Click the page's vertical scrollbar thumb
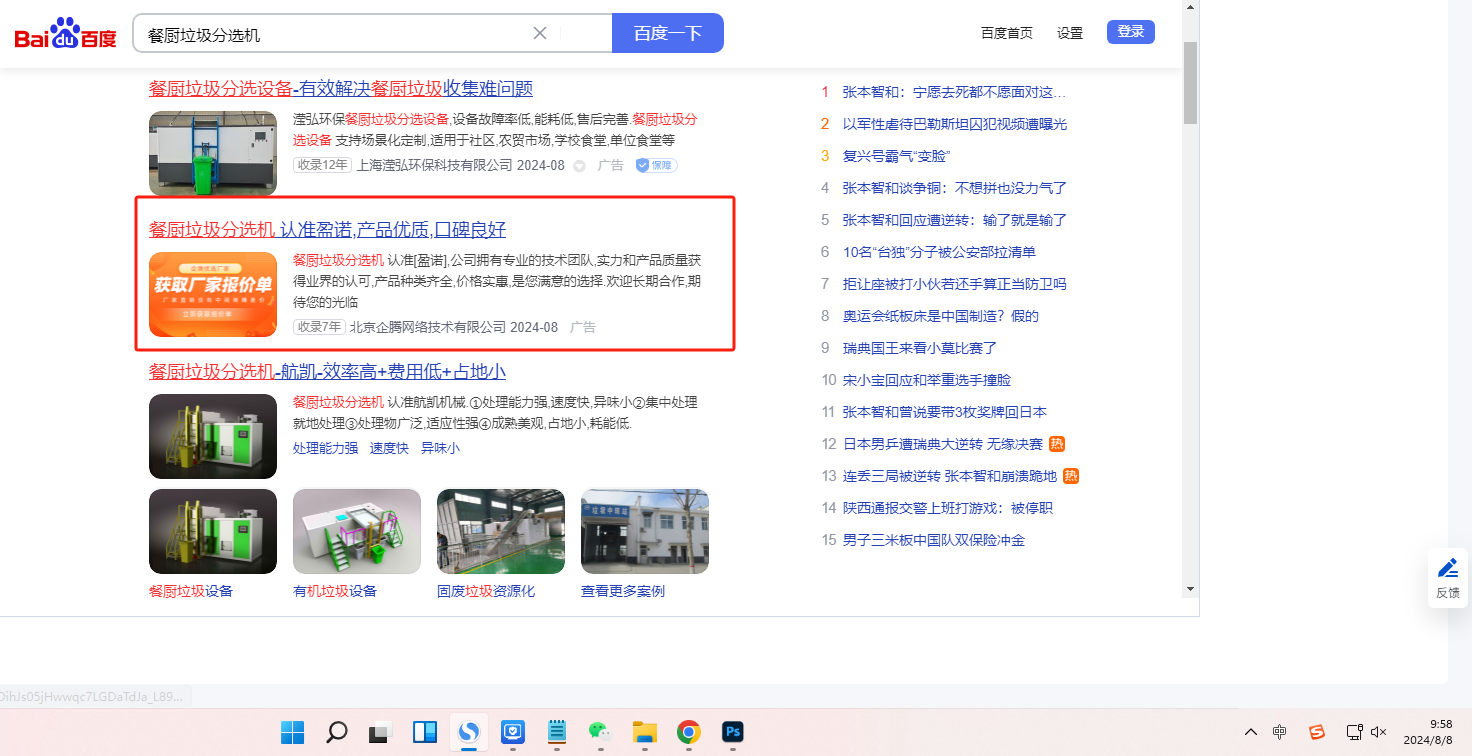The image size is (1472, 756). coord(1190,82)
